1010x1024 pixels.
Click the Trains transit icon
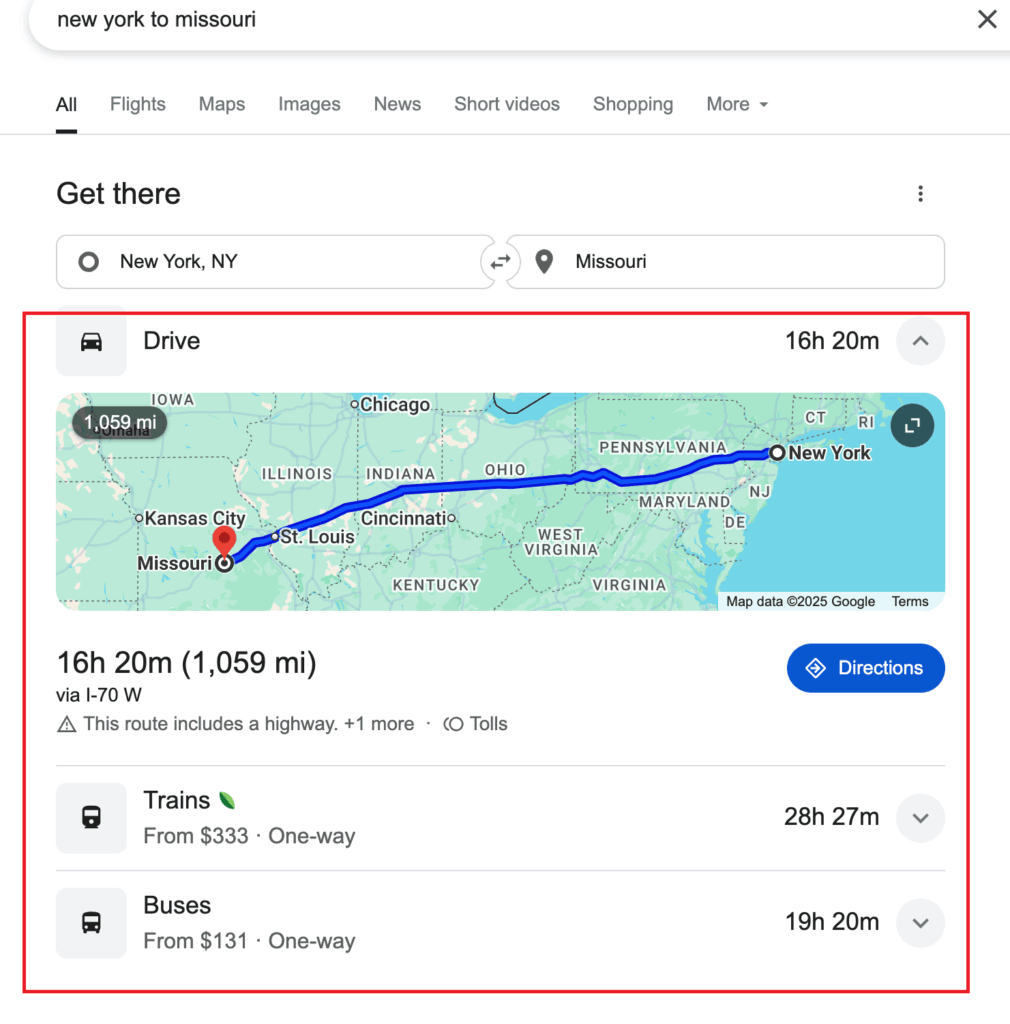91,818
